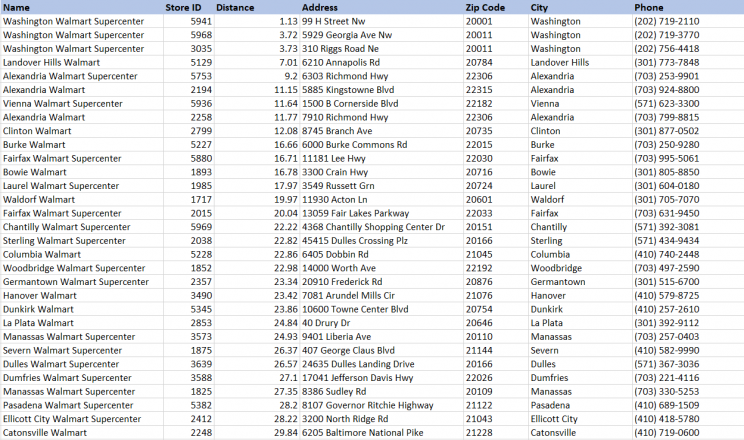The image size is (744, 440).
Task: Select the Sterling cell in City column
Action: coord(549,241)
